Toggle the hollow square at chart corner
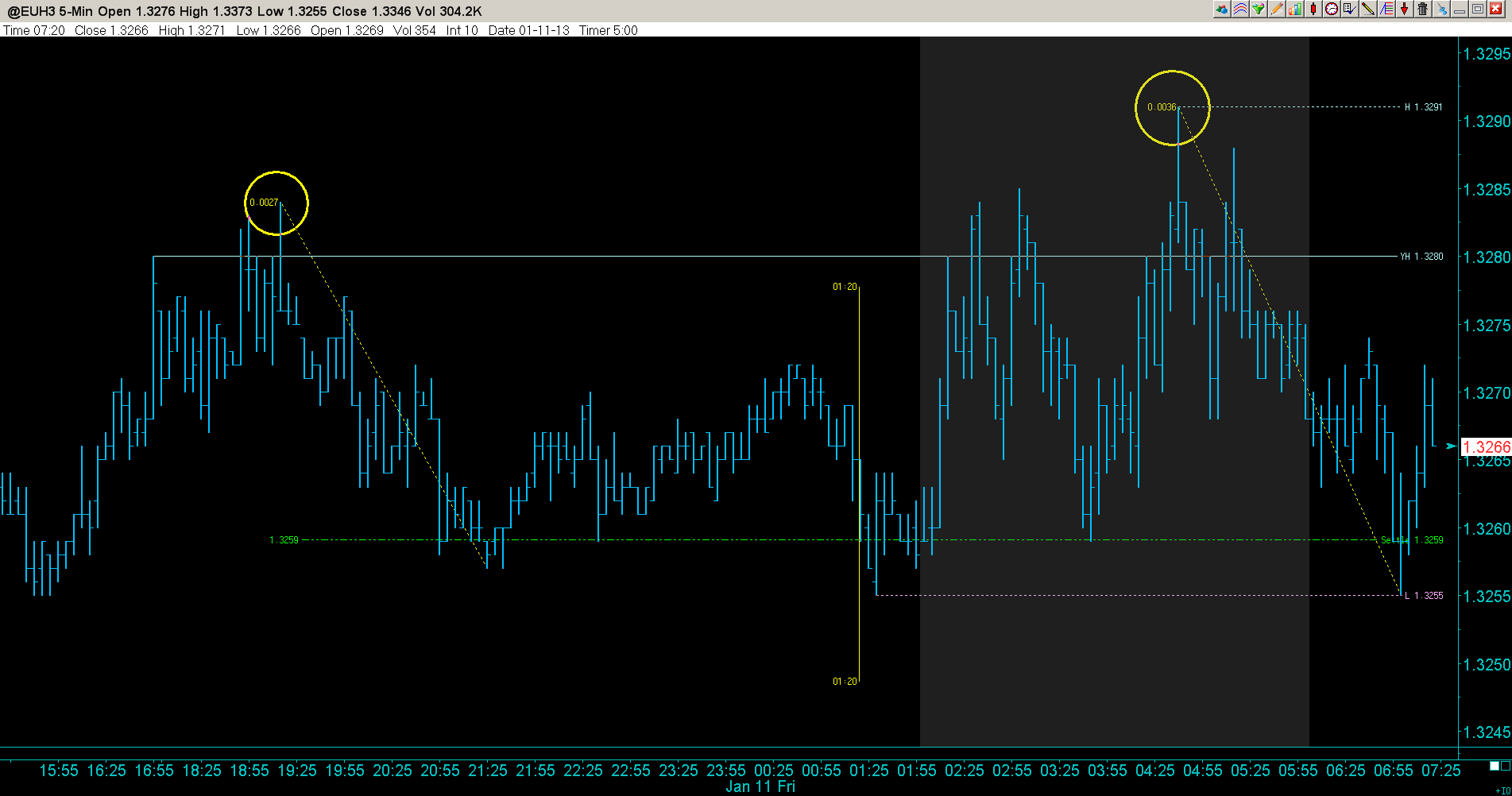 [x=1505, y=766]
